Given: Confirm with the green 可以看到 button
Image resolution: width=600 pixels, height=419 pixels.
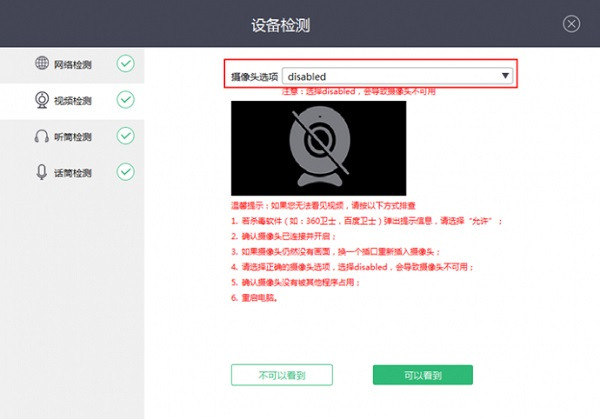Looking at the screenshot, I should [x=421, y=375].
